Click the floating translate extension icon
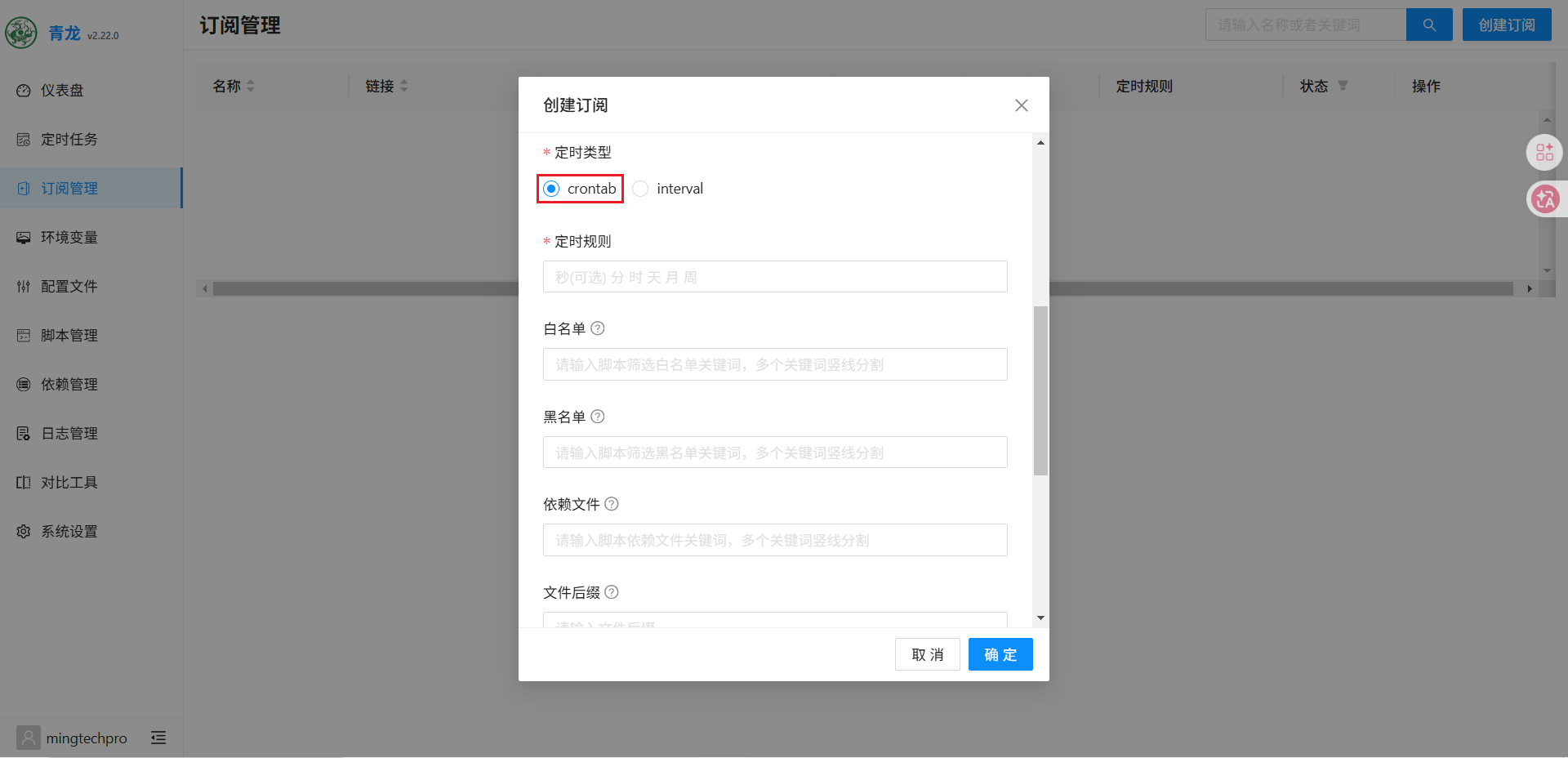The width and height of the screenshot is (1568, 758). [1544, 198]
